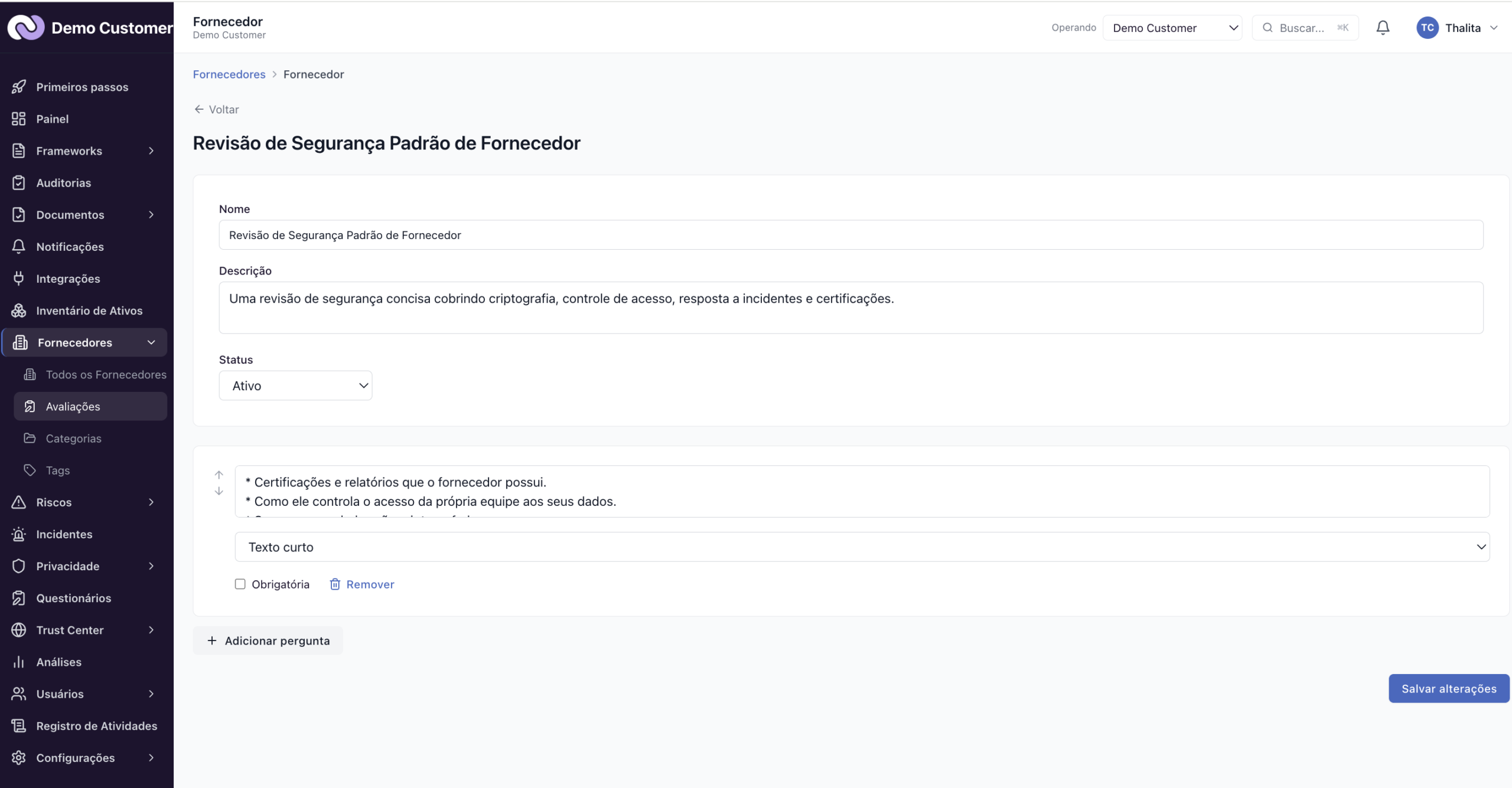
Task: Click the Tags label icon
Action: click(x=30, y=470)
